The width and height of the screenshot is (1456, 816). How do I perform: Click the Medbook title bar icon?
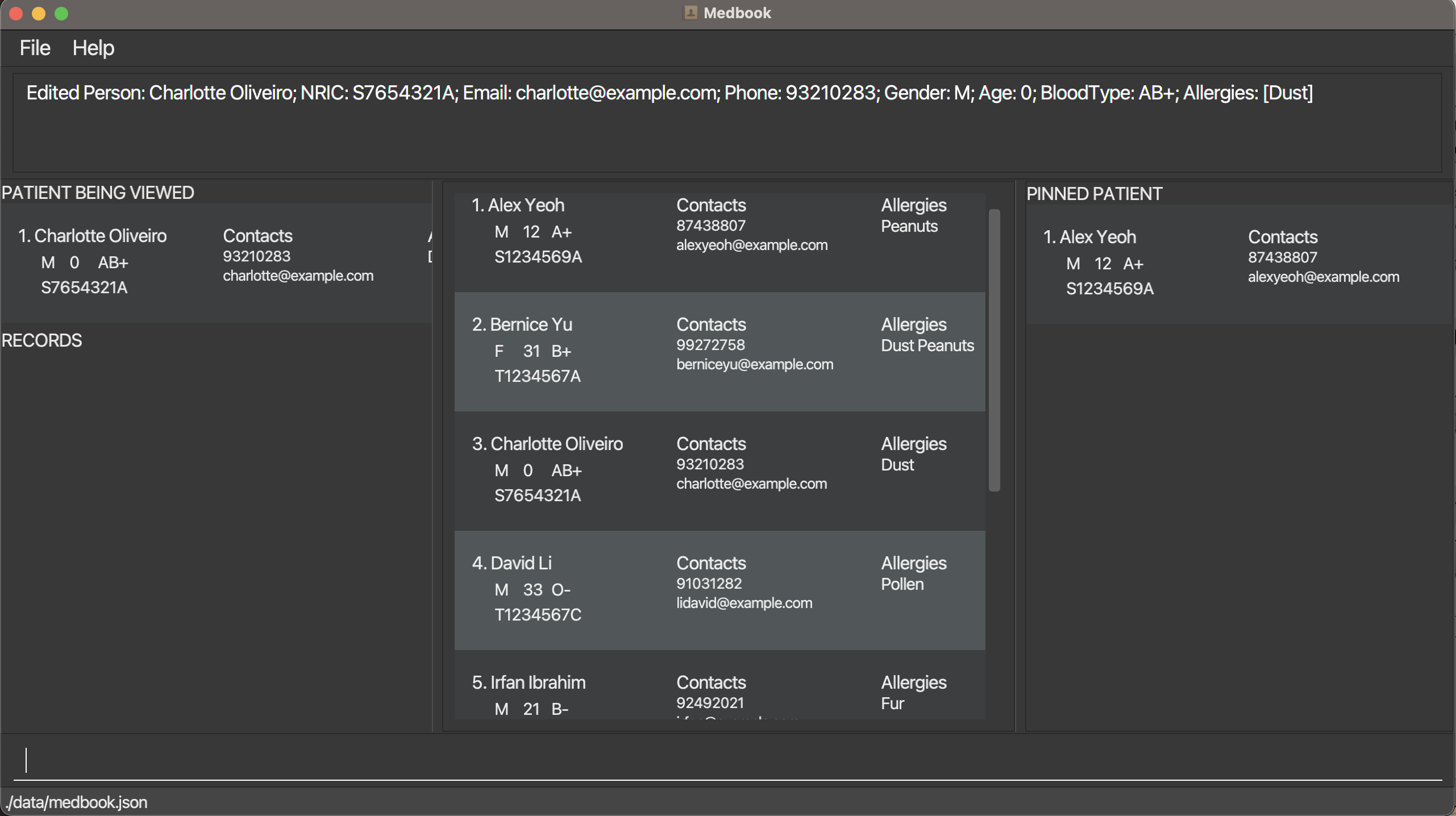(x=690, y=13)
